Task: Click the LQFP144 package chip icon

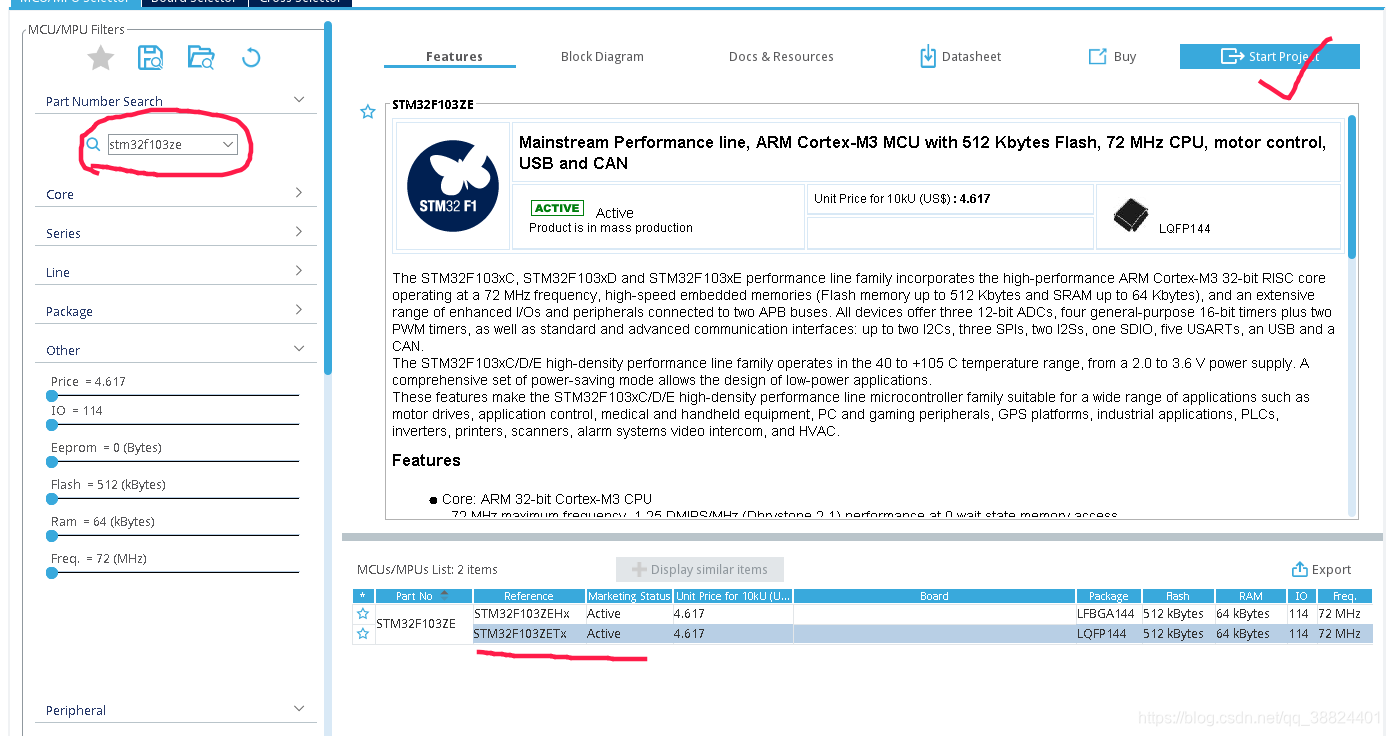Action: pyautogui.click(x=1130, y=216)
